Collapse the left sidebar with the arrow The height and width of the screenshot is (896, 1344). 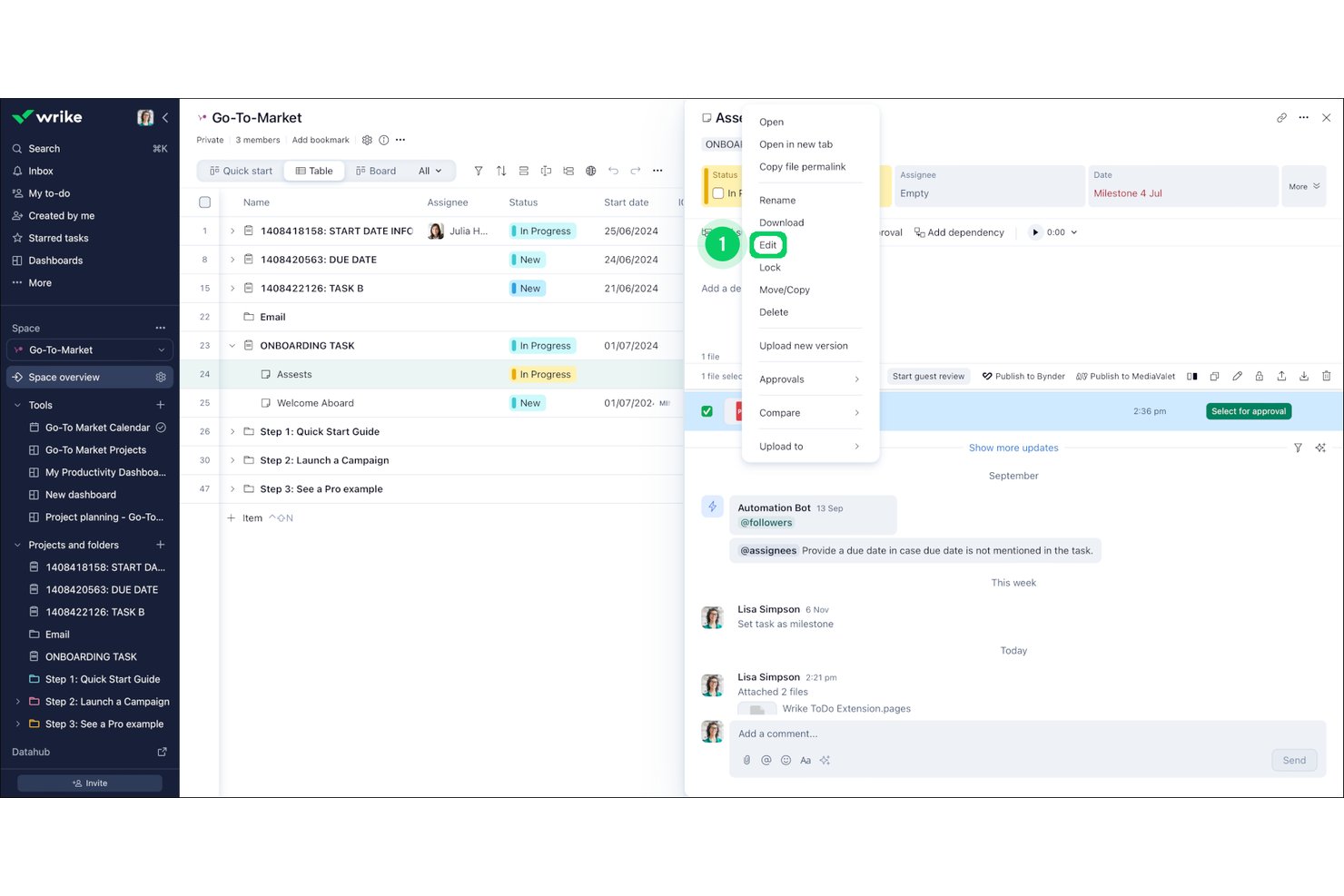click(x=165, y=117)
